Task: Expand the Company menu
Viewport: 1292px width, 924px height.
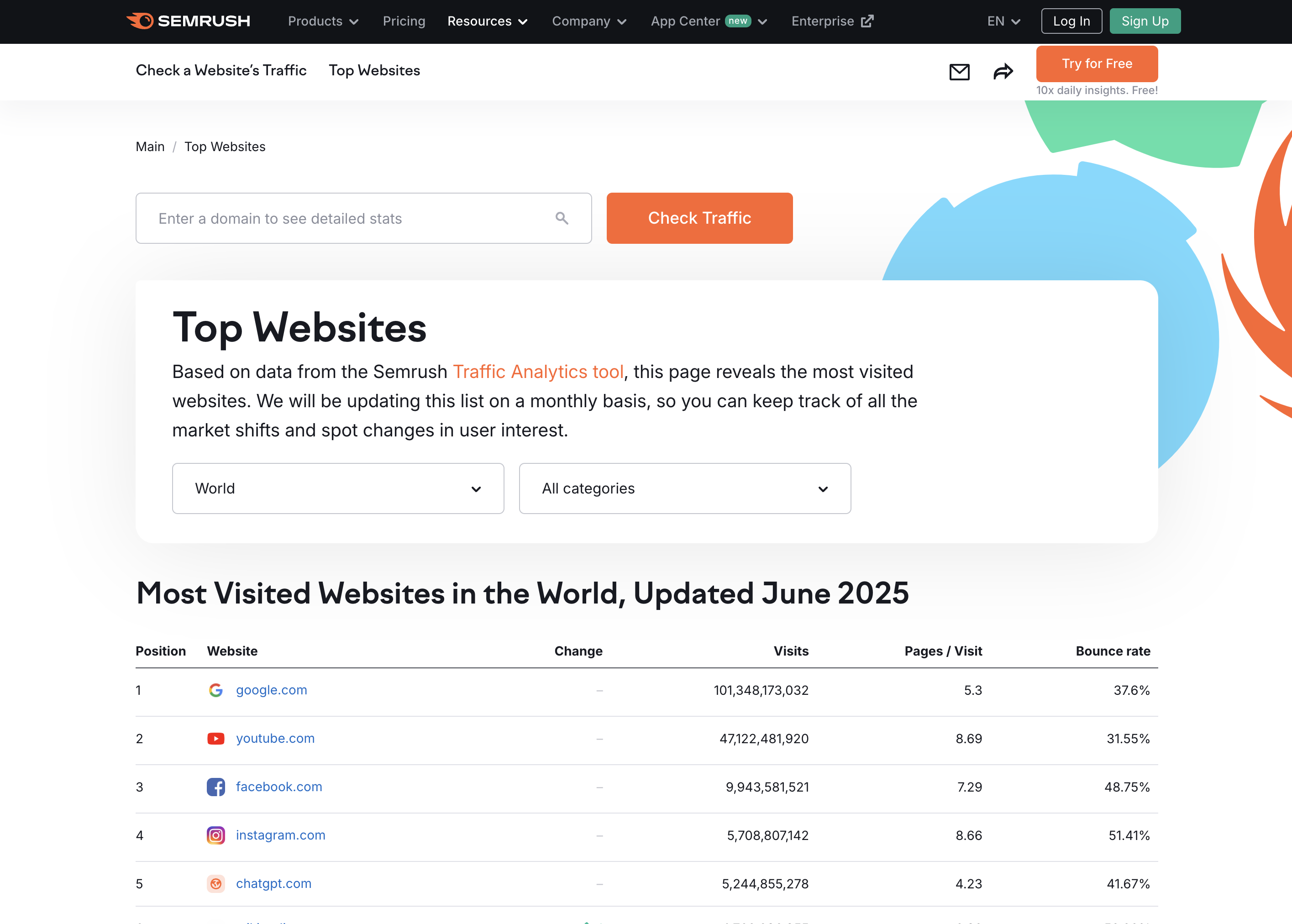Action: 589,21
